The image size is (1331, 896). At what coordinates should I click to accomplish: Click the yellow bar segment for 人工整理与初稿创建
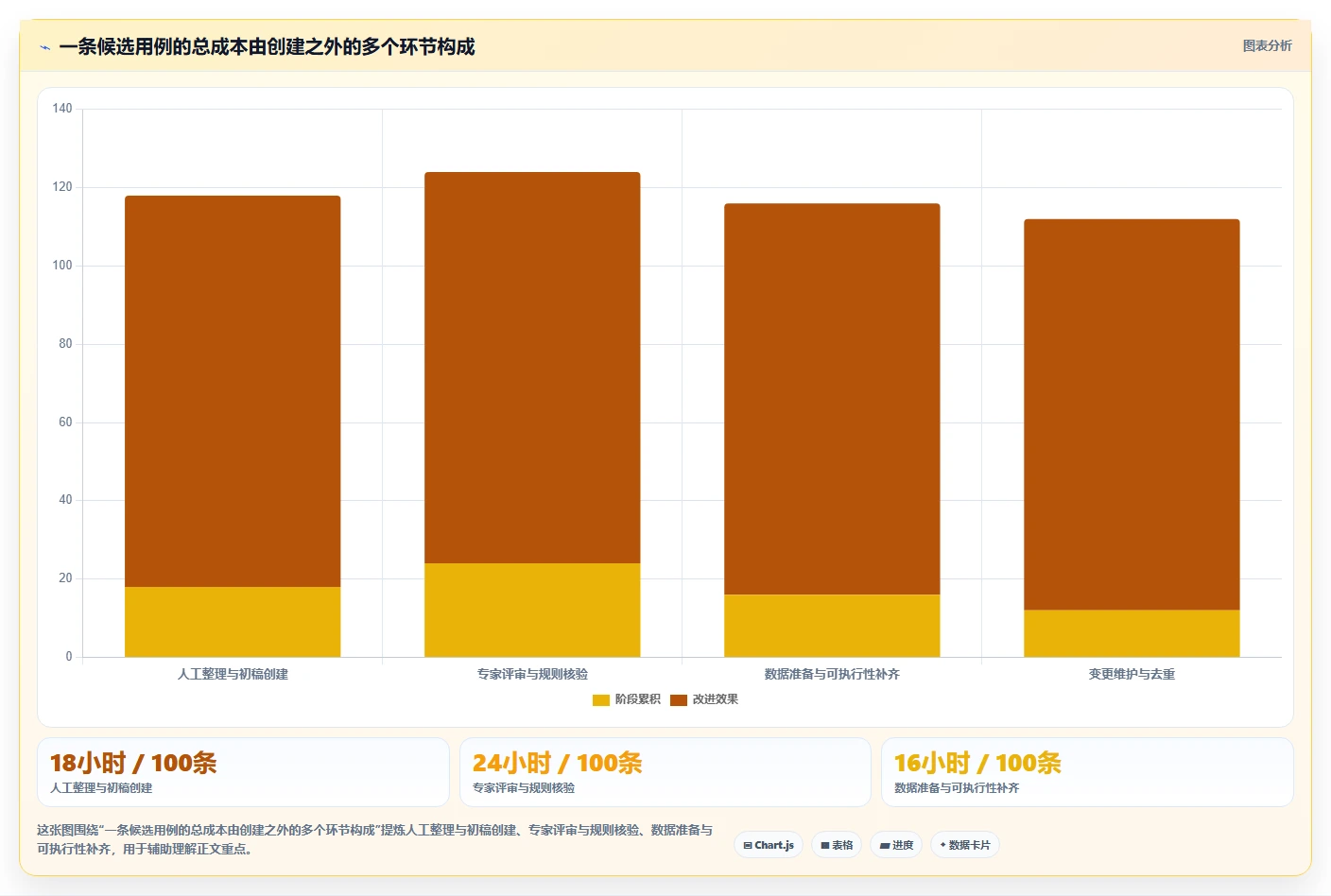coord(233,622)
